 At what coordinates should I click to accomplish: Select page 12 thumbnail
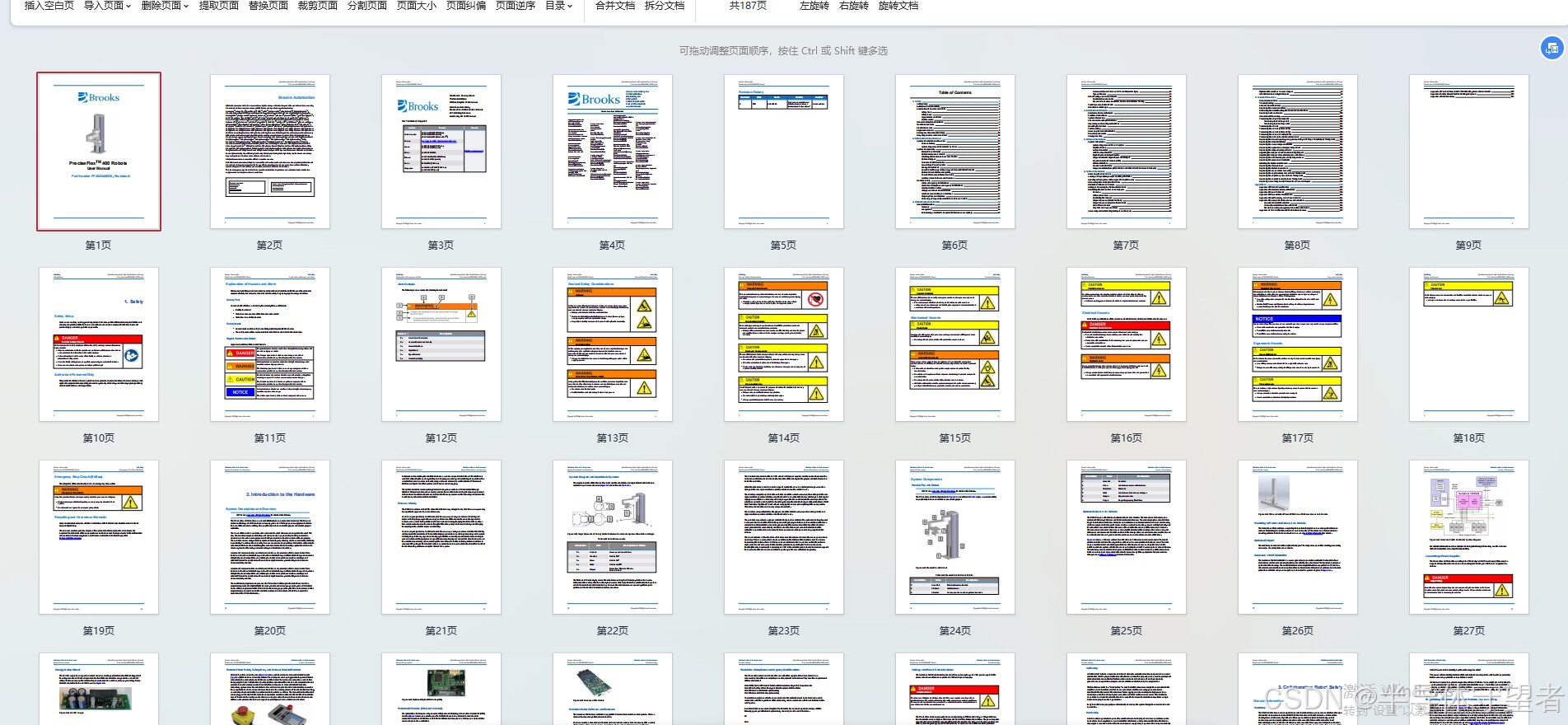(441, 344)
